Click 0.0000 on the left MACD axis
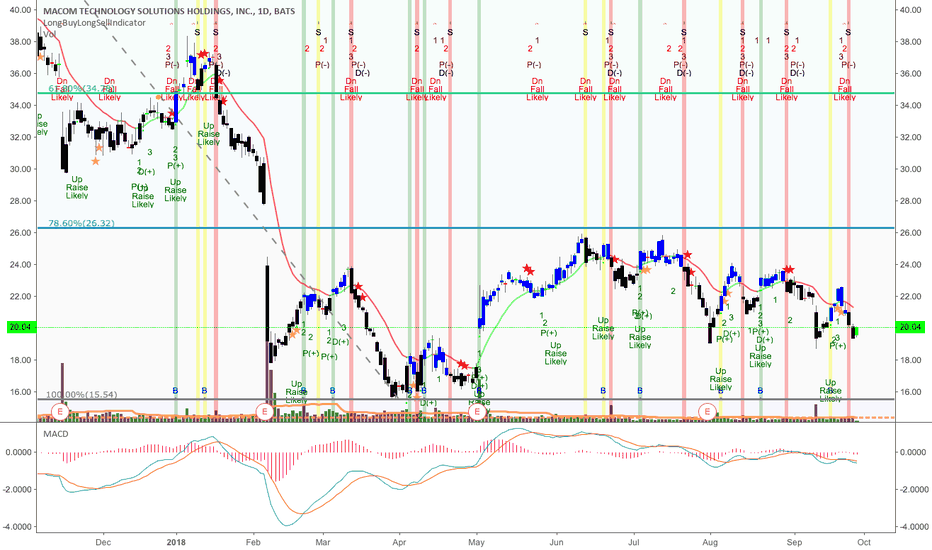Image resolution: width=932 pixels, height=550 pixels. pyautogui.click(x=18, y=452)
